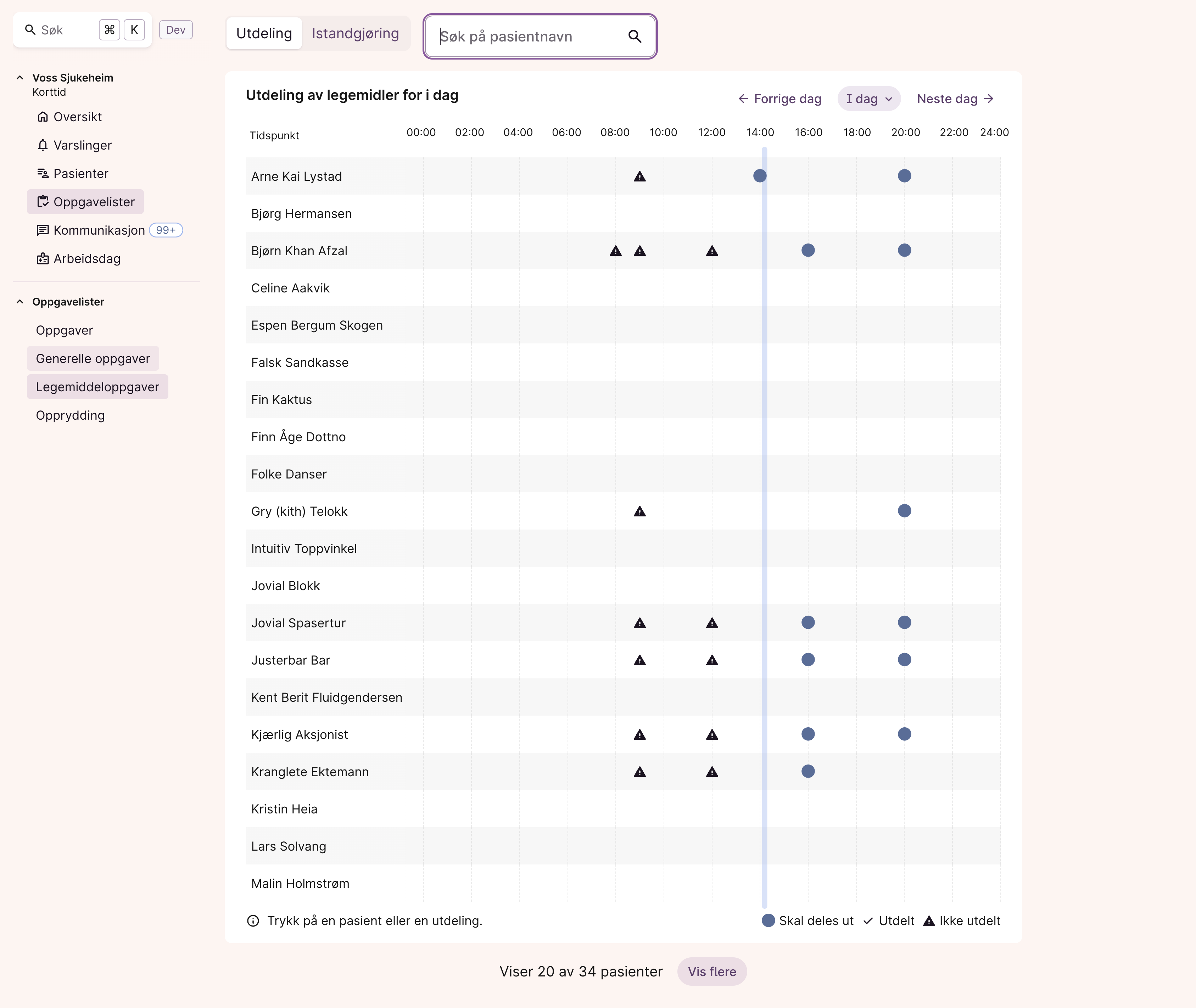Viewport: 1196px width, 1008px height.
Task: Go to Forrige dag
Action: click(x=779, y=99)
